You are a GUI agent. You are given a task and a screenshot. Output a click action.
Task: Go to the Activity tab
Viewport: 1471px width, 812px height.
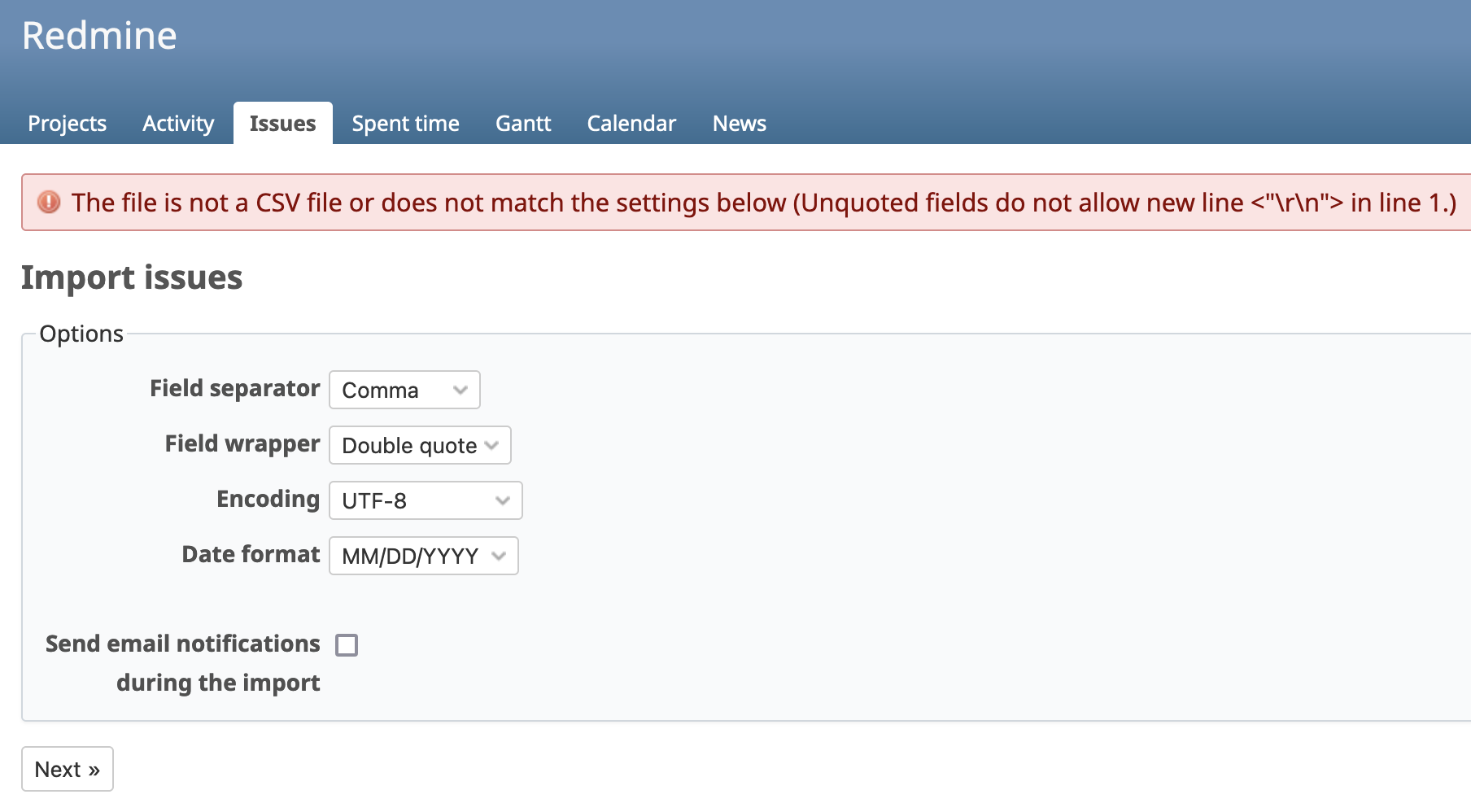[x=178, y=124]
